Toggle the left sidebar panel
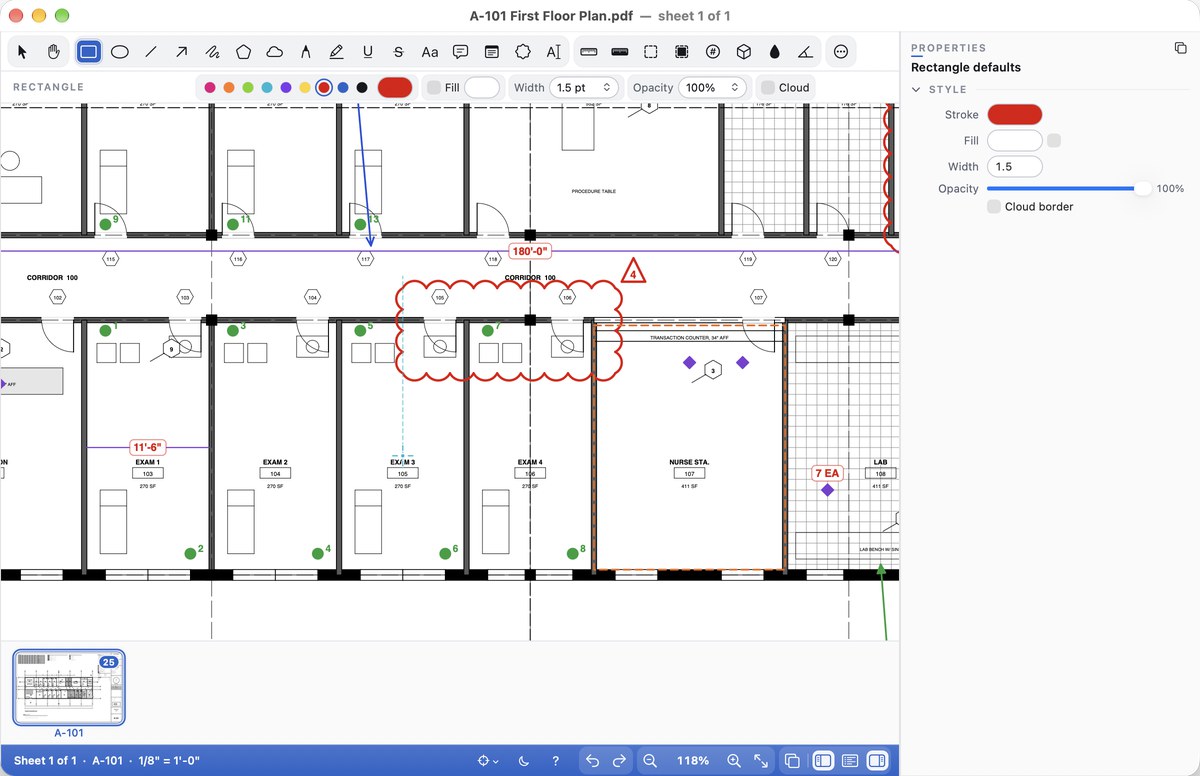Viewport: 1200px width, 776px height. tap(823, 761)
